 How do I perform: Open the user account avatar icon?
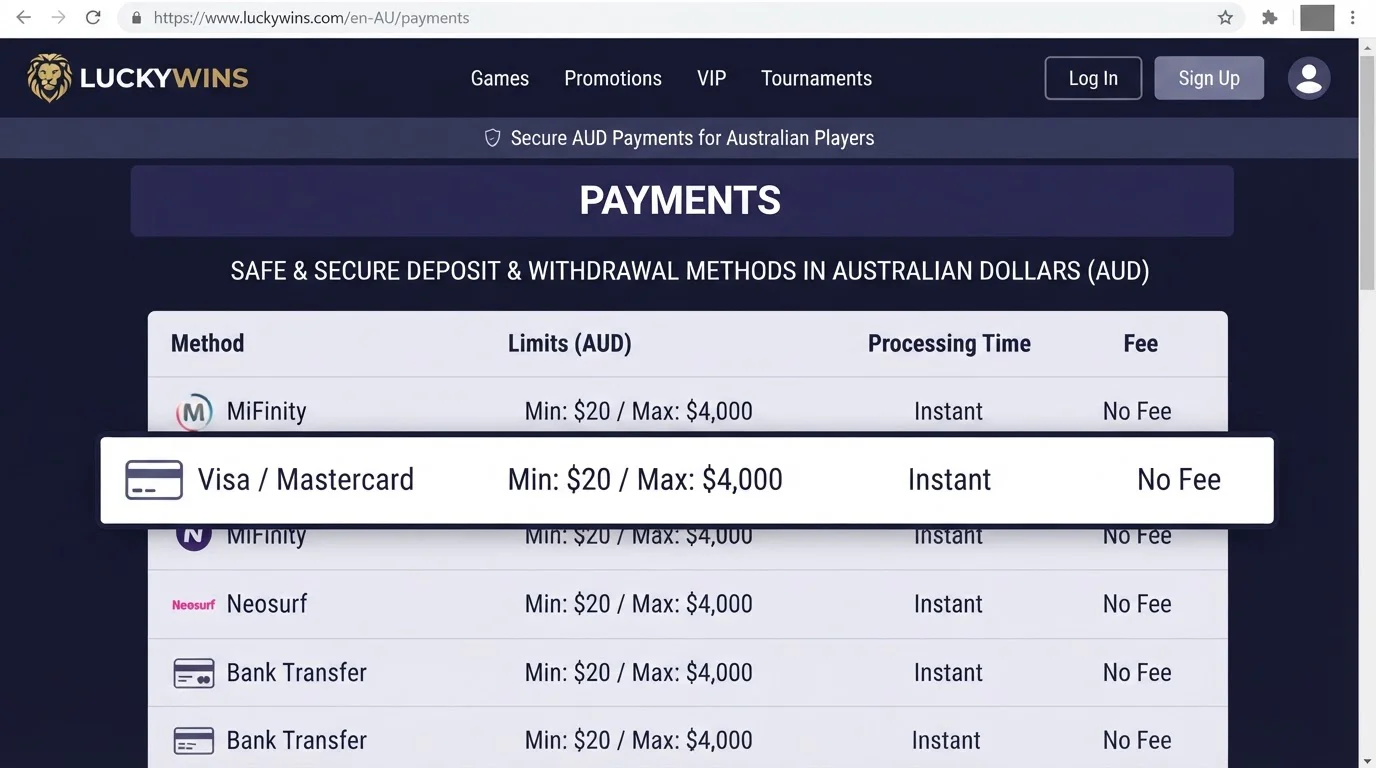click(1309, 78)
